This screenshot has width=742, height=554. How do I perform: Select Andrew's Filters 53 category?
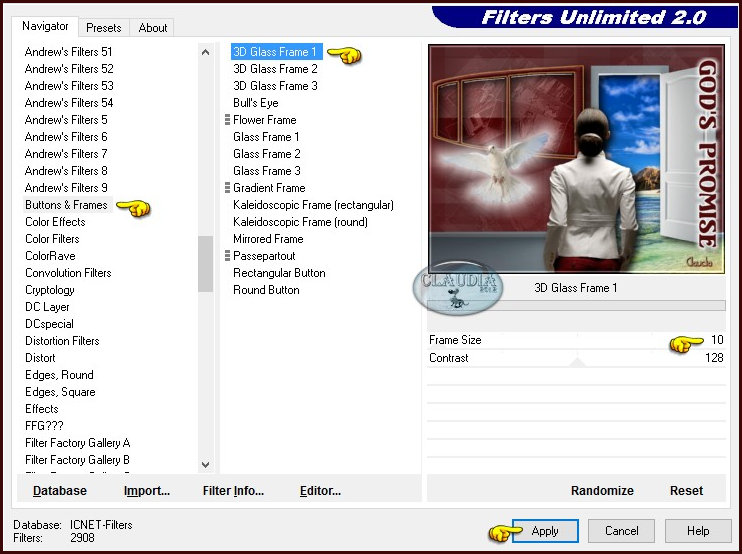pyautogui.click(x=69, y=86)
